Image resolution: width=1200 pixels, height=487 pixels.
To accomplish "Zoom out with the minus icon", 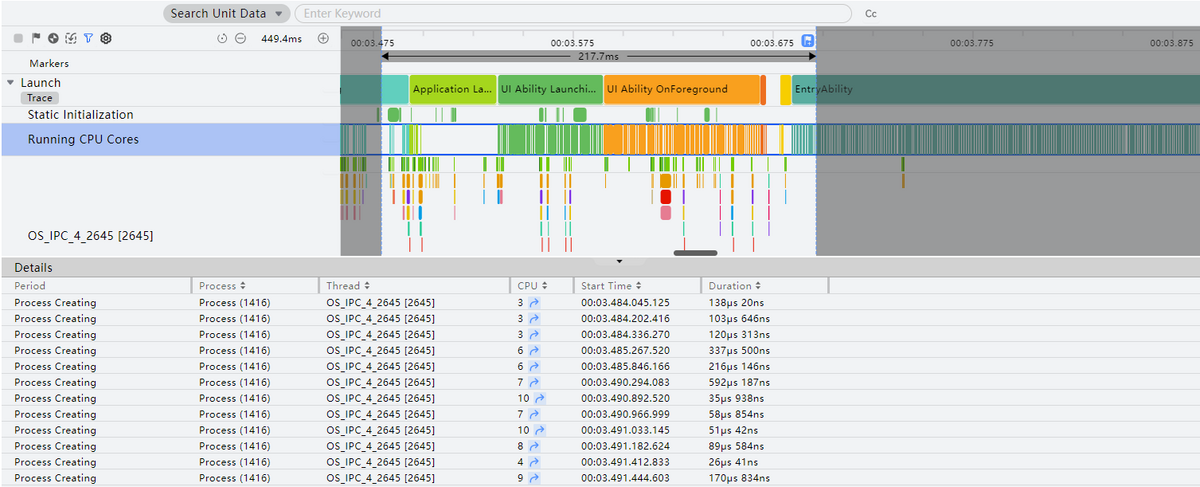I will pyautogui.click(x=240, y=38).
